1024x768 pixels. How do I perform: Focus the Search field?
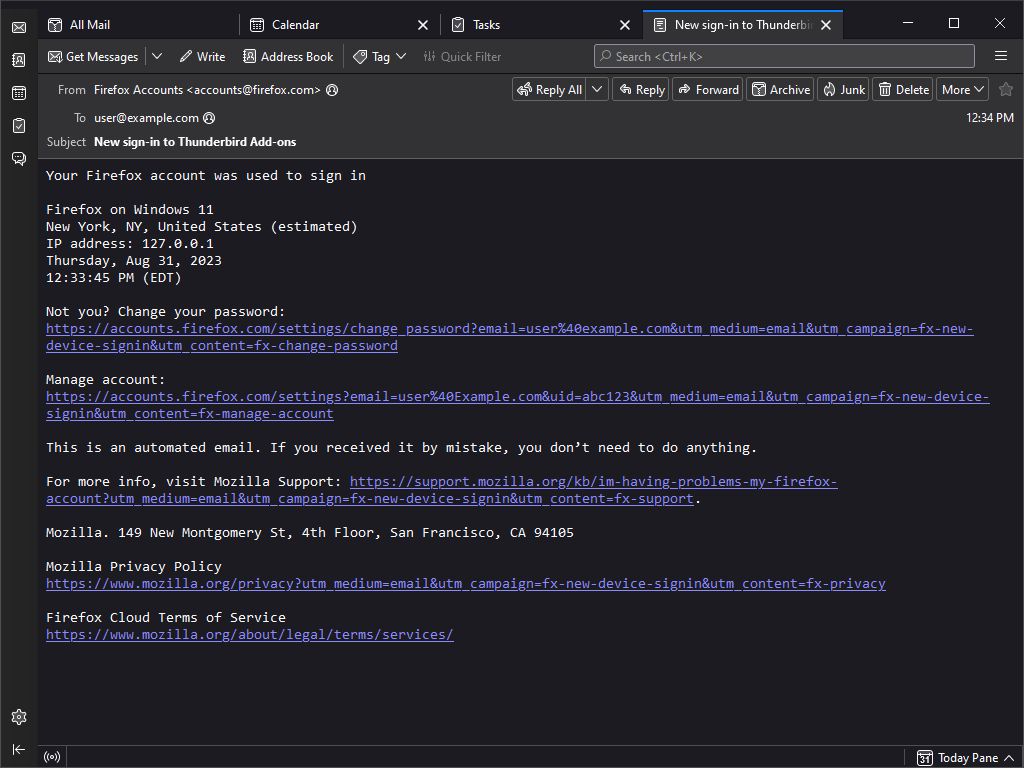784,56
